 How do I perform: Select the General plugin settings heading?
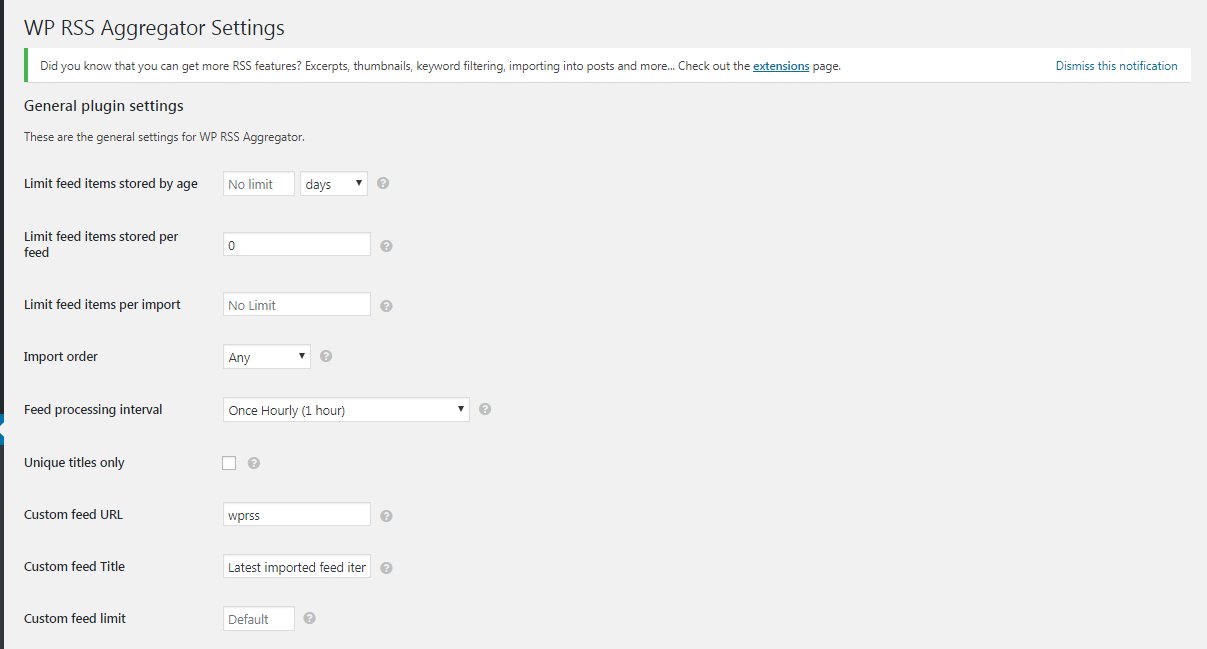(x=104, y=105)
